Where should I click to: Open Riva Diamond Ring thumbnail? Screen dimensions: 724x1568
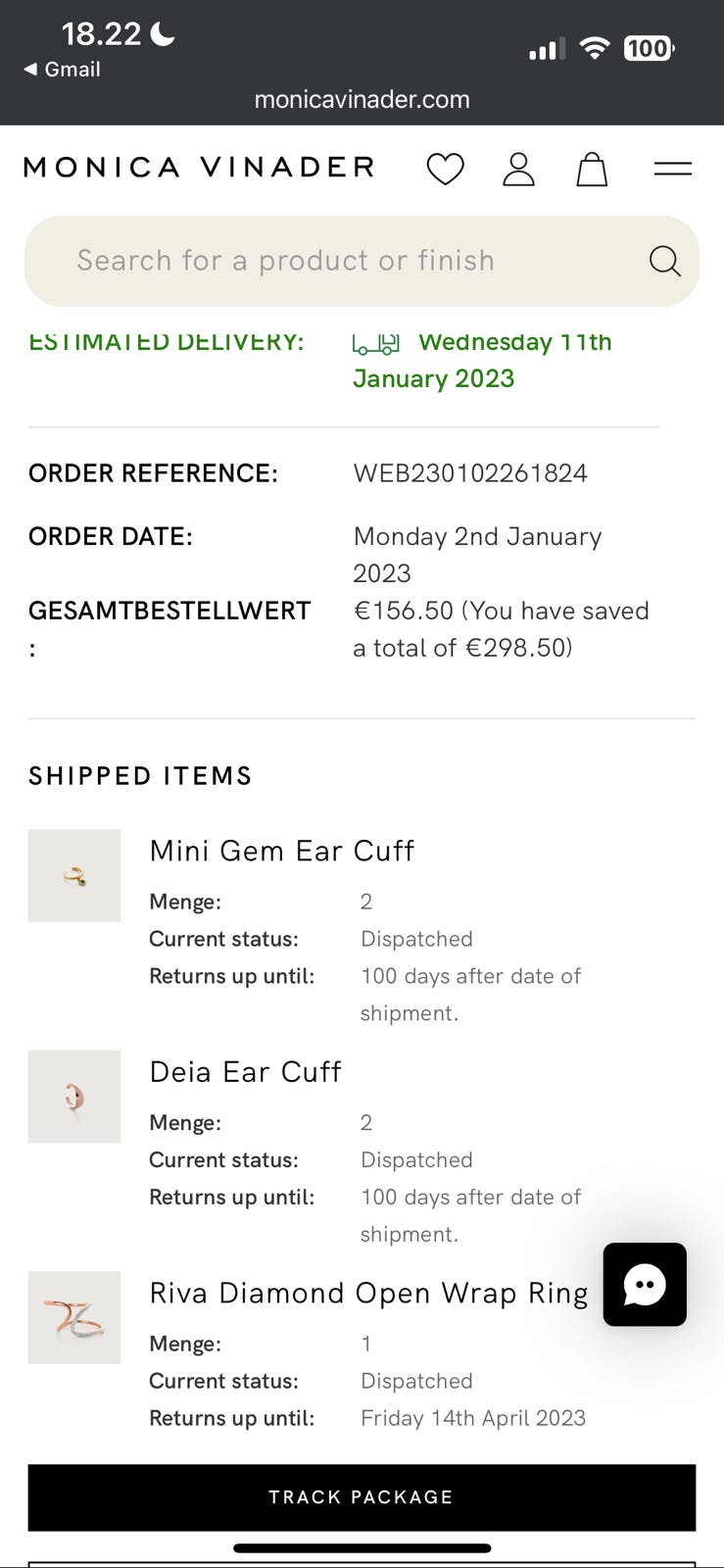click(x=74, y=1317)
